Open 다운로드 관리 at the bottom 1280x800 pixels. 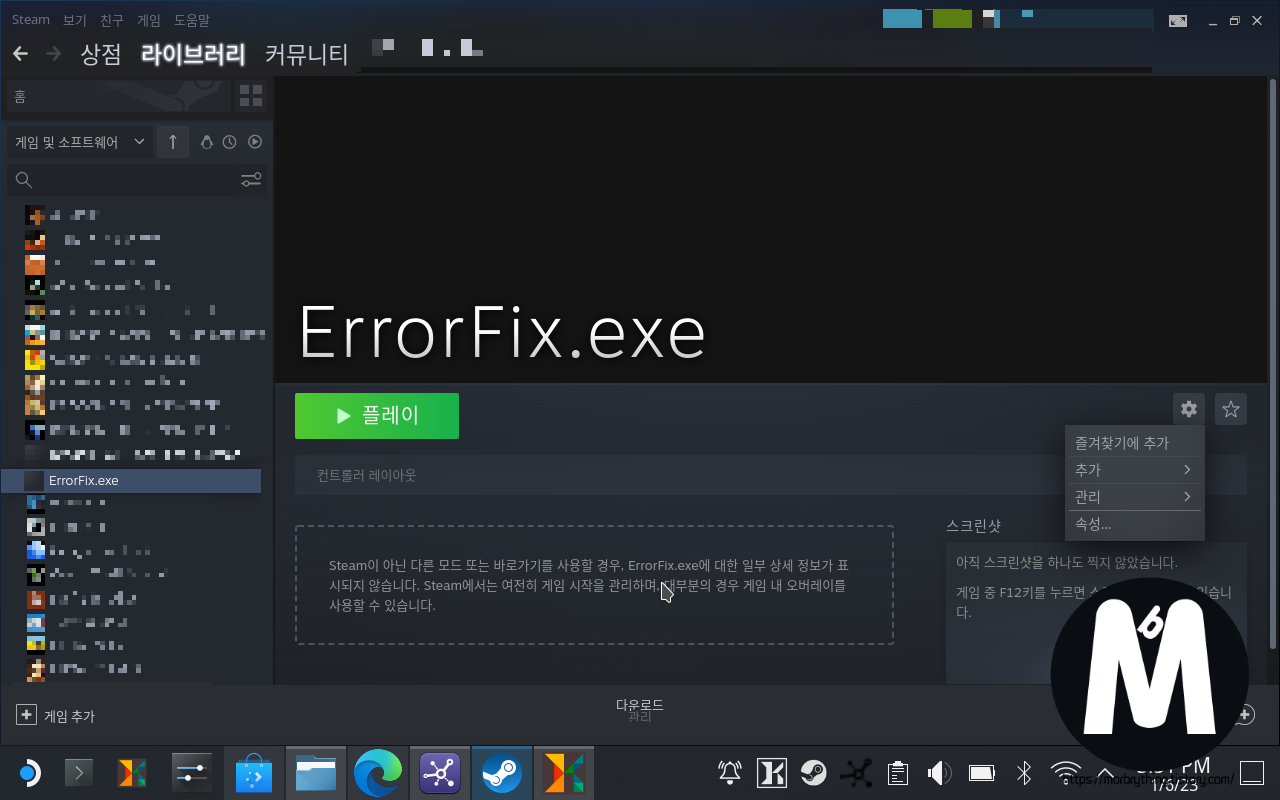pos(640,711)
